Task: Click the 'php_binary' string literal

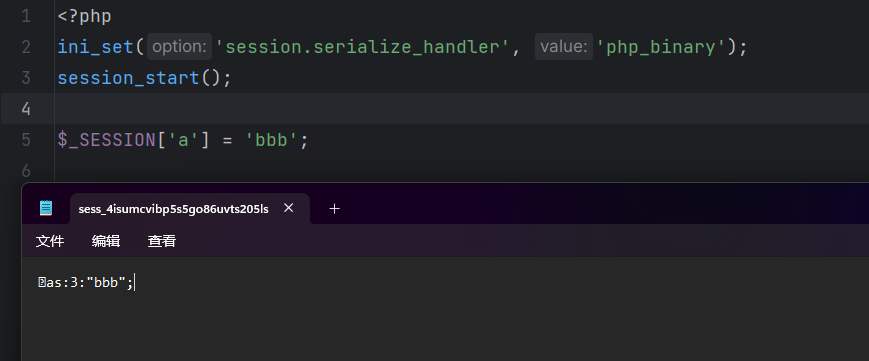Action: tap(661, 47)
